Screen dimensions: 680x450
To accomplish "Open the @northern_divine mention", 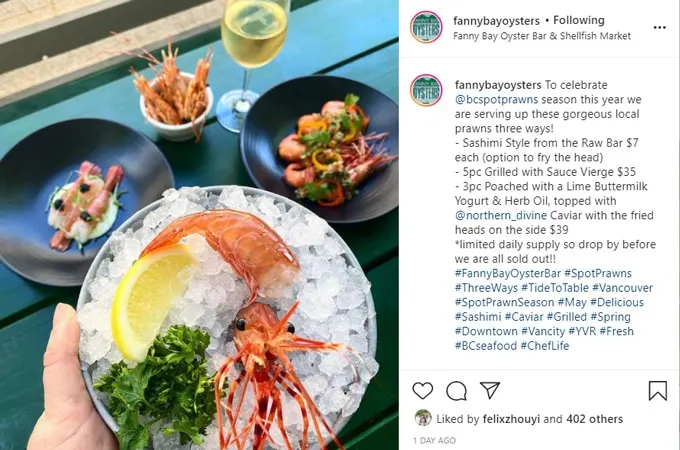I will (x=500, y=215).
